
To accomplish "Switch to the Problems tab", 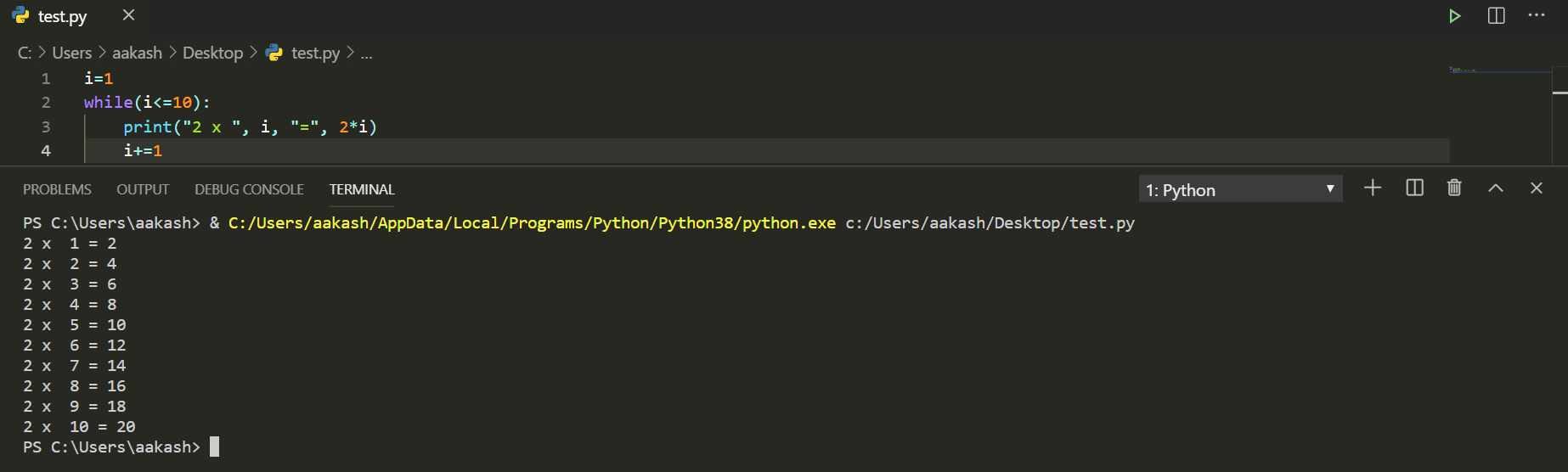I will click(57, 189).
